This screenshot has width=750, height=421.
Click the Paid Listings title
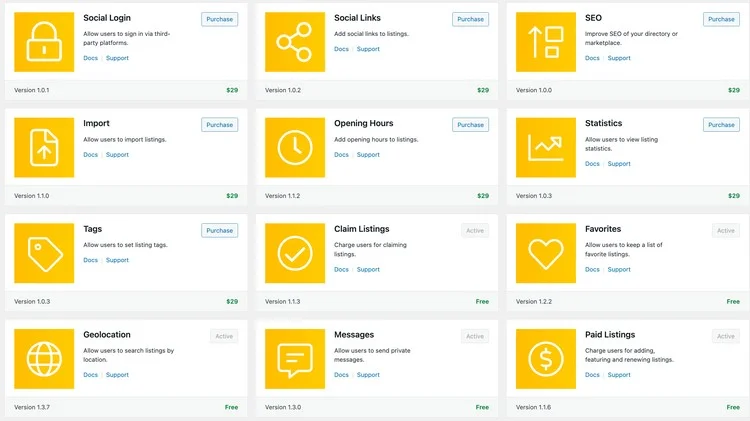point(609,335)
